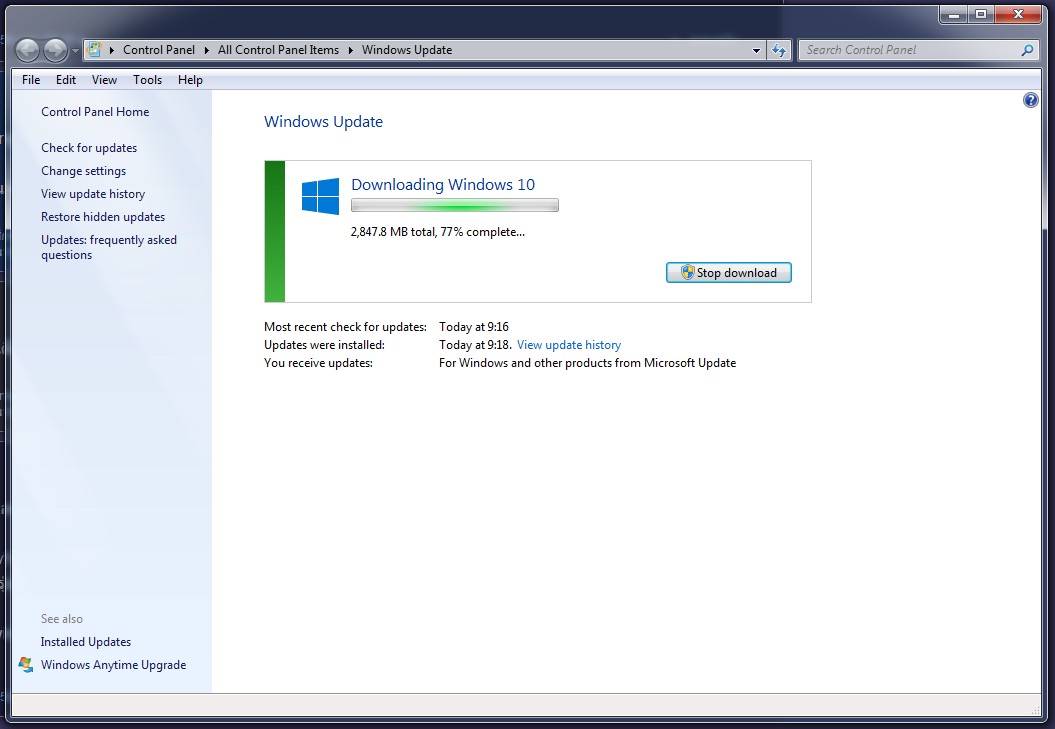1055x729 pixels.
Task: Click the 2,847.8 MB total status text
Action: tap(437, 232)
